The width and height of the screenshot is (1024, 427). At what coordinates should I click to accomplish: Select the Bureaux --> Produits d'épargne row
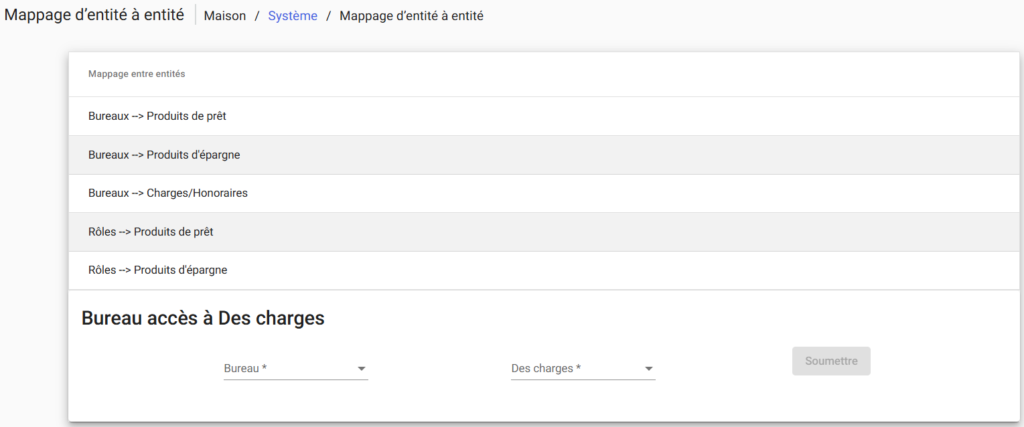163,155
